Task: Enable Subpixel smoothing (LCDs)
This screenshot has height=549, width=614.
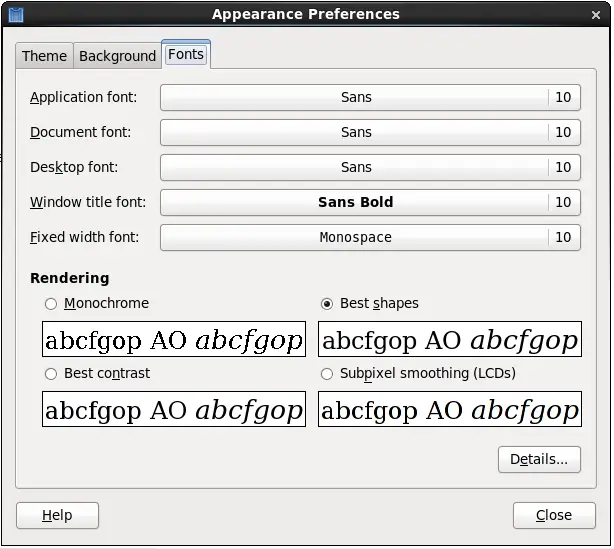Action: tap(327, 373)
